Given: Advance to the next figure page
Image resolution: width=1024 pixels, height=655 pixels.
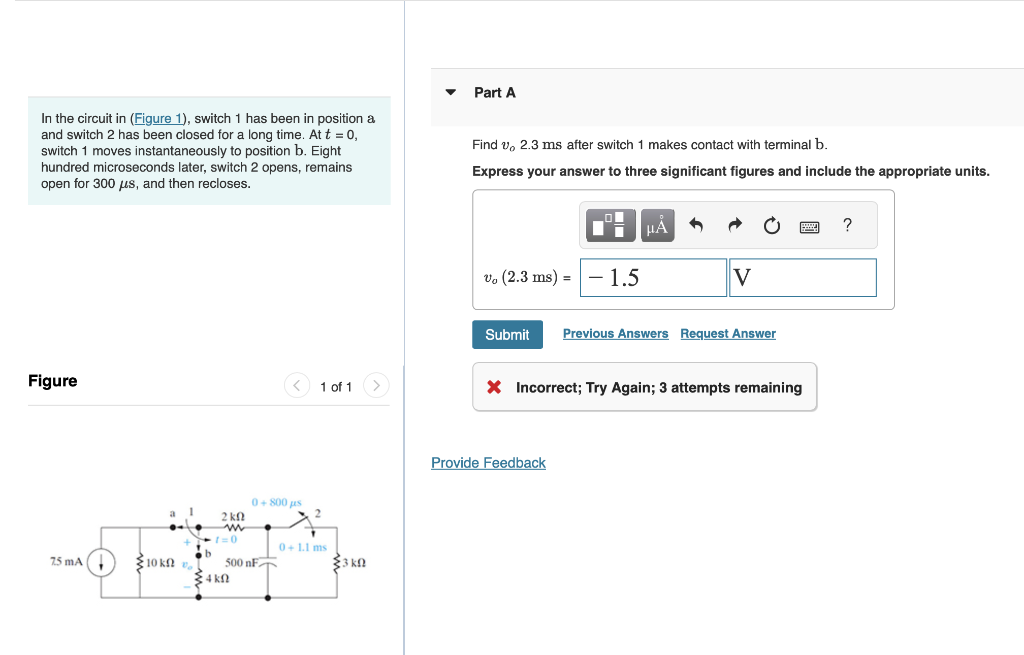Looking at the screenshot, I should 375,386.
